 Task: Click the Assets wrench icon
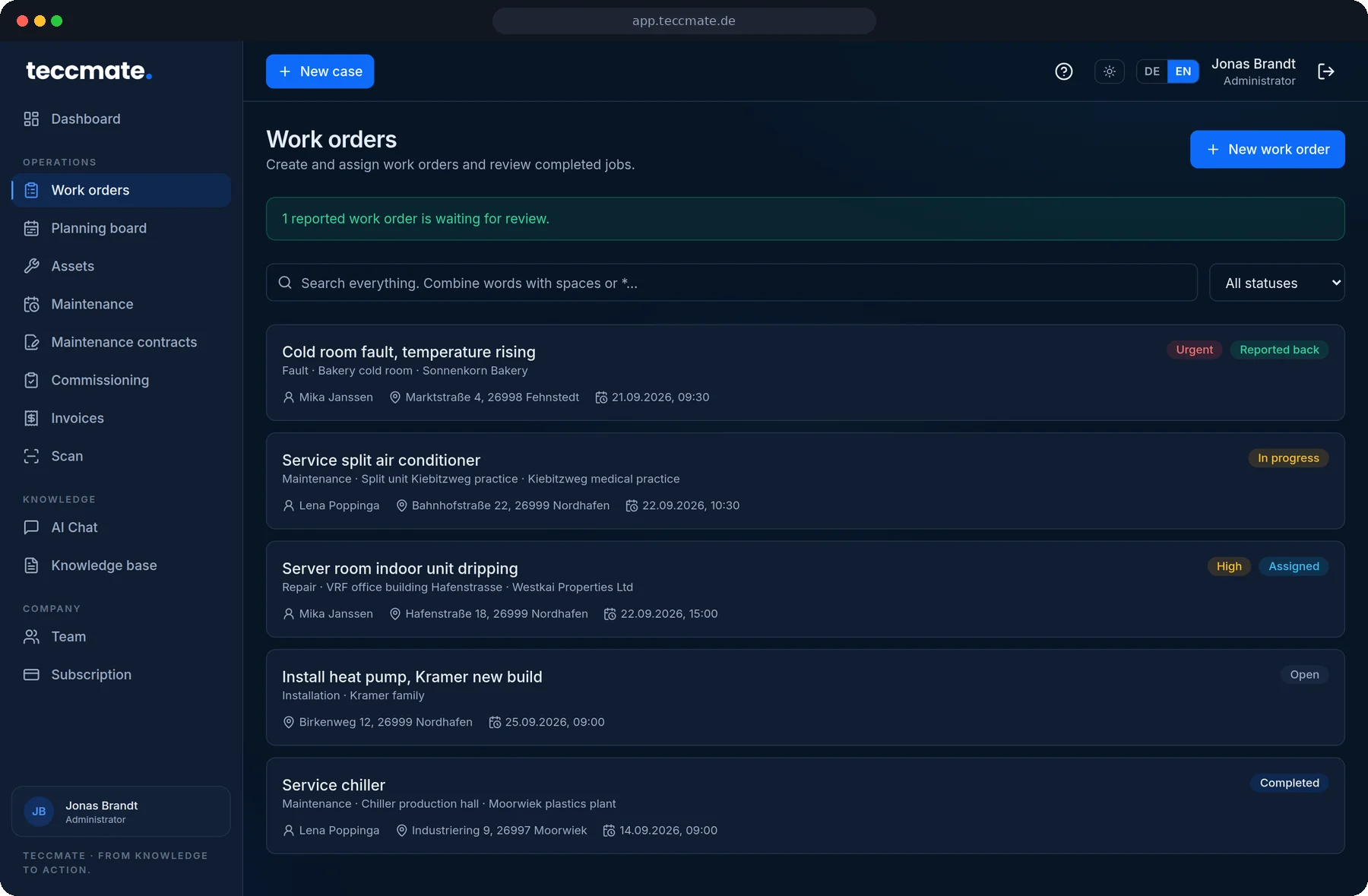[31, 266]
